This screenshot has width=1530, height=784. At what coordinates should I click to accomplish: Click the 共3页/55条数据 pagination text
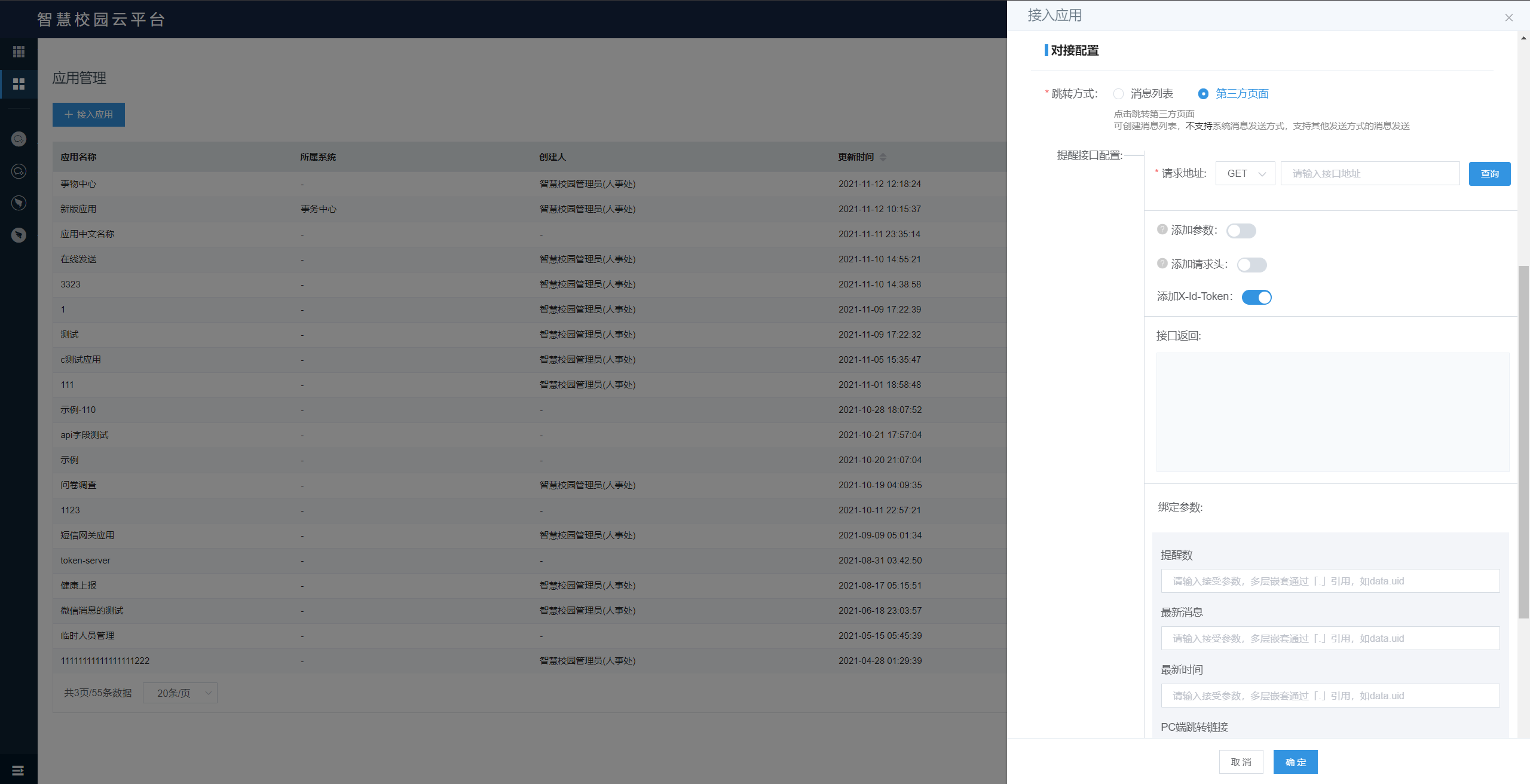[98, 693]
